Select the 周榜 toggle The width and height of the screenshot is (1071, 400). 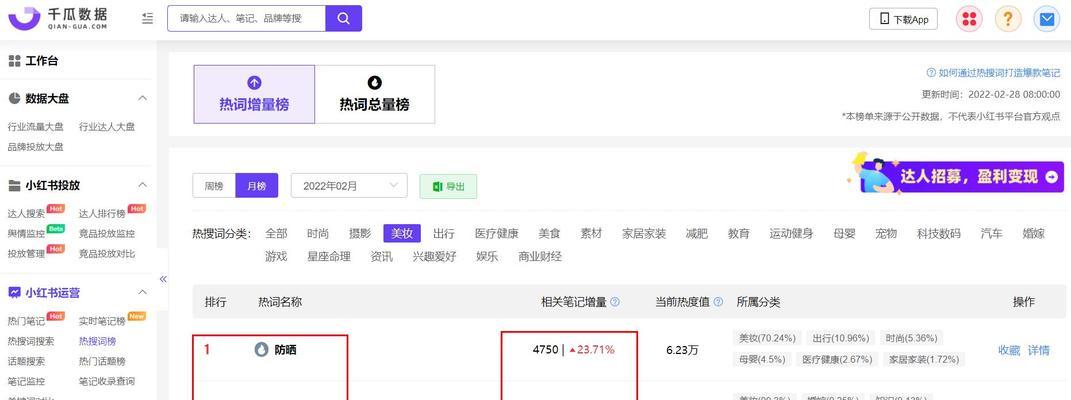click(214, 186)
